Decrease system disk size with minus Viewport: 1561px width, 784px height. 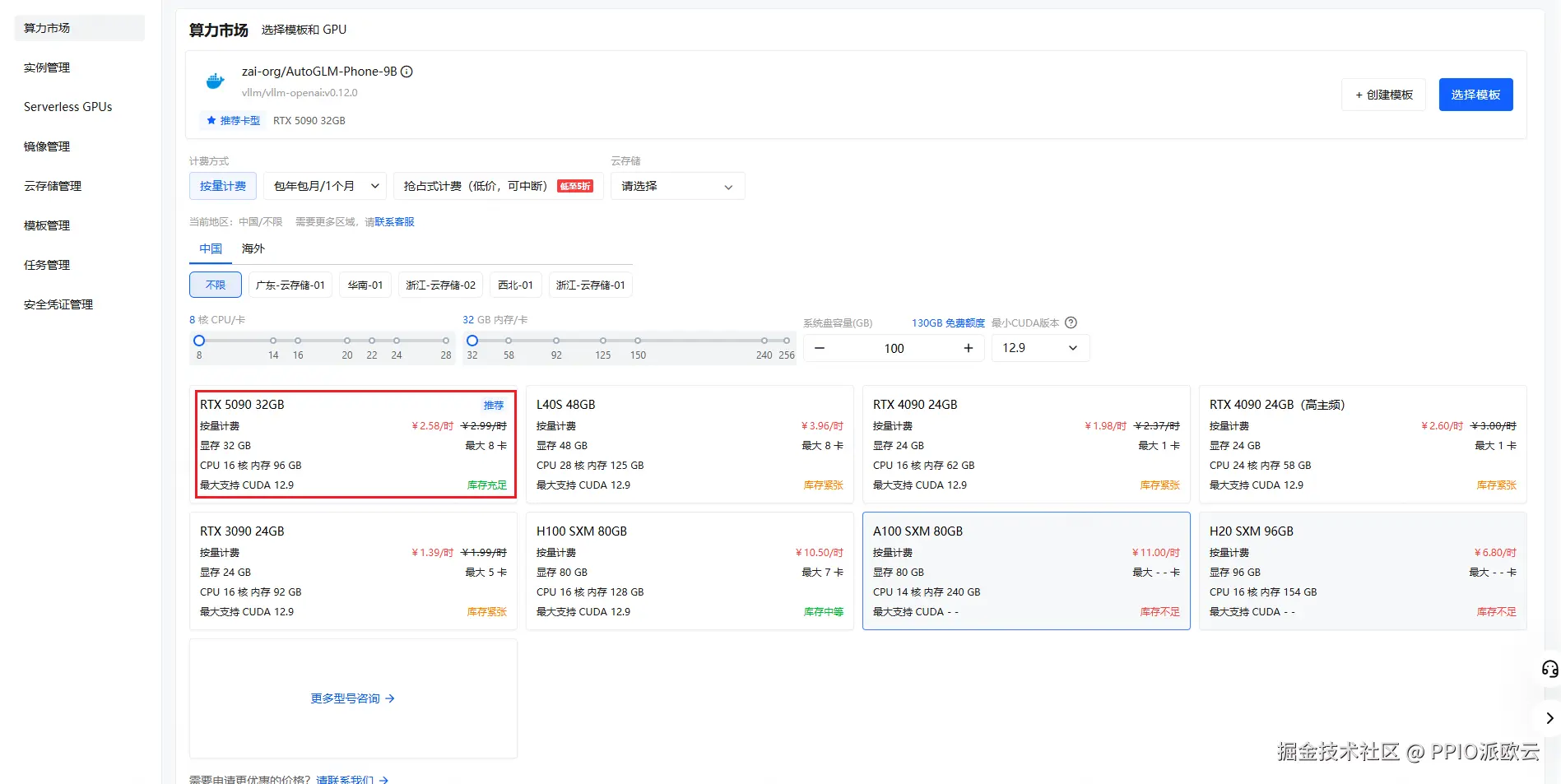pos(820,348)
